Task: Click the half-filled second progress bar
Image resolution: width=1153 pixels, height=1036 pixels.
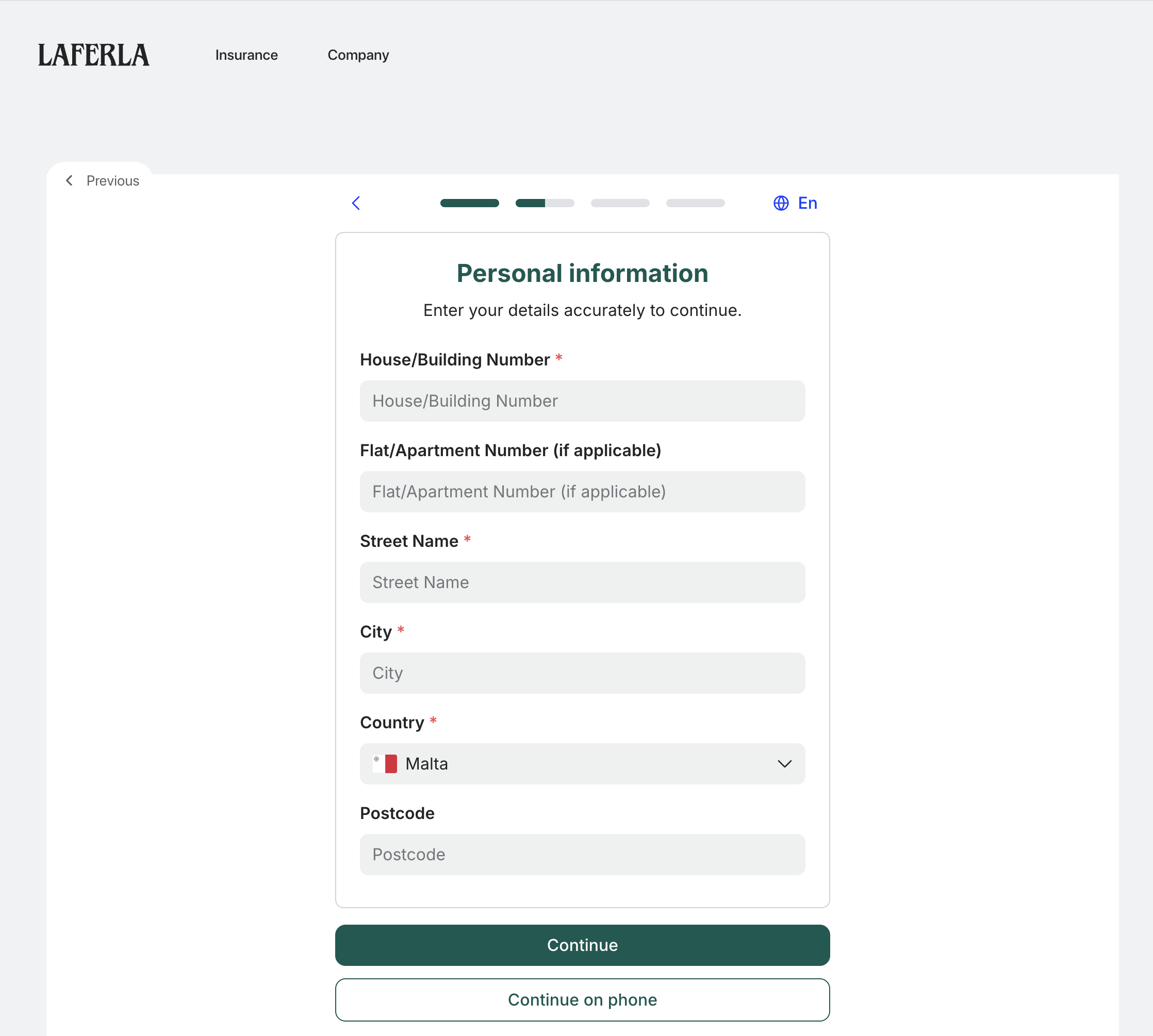Action: click(545, 203)
